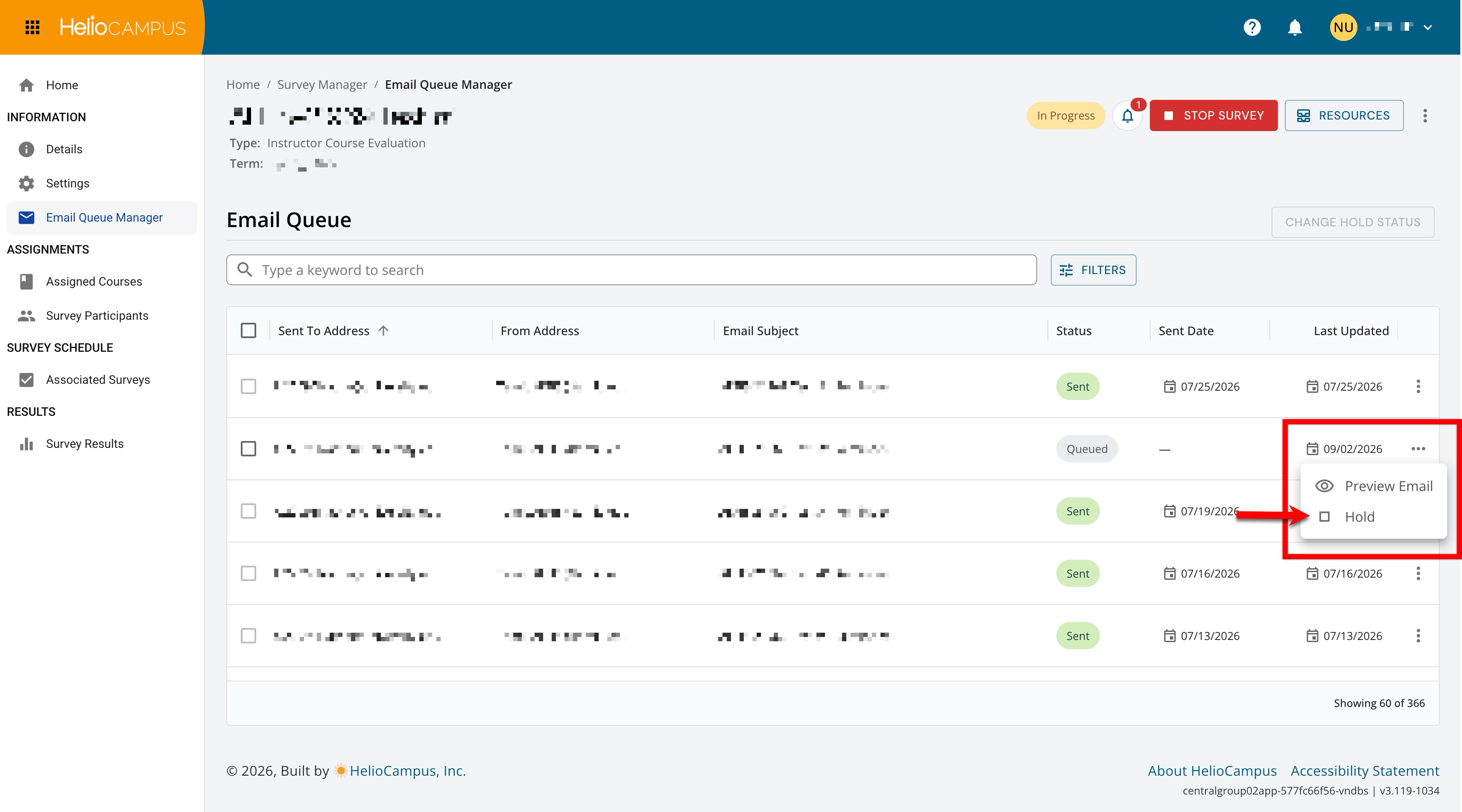Check the row sent 07/13/2026

tap(249, 636)
